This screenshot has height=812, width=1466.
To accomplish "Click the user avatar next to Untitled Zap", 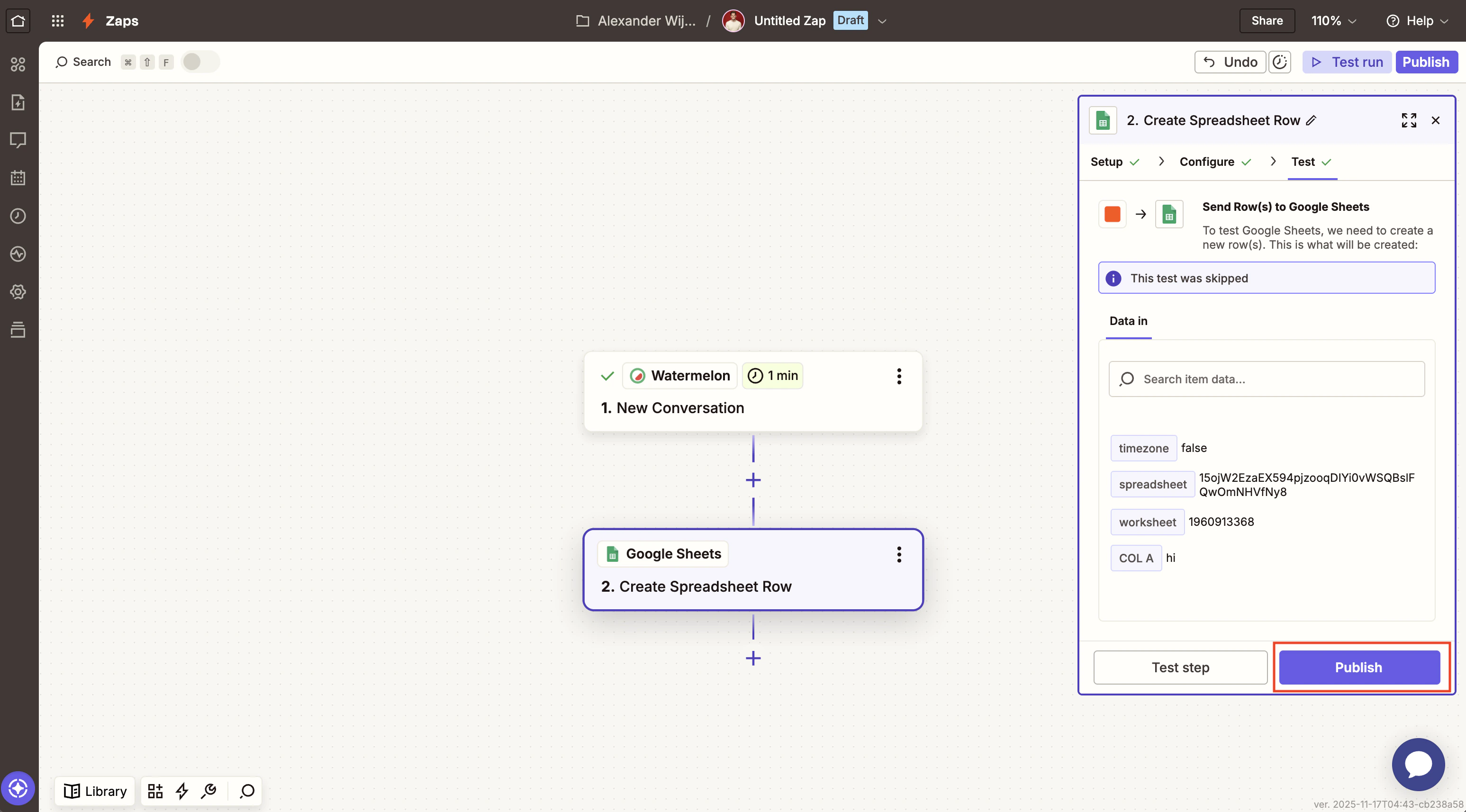I will point(733,21).
